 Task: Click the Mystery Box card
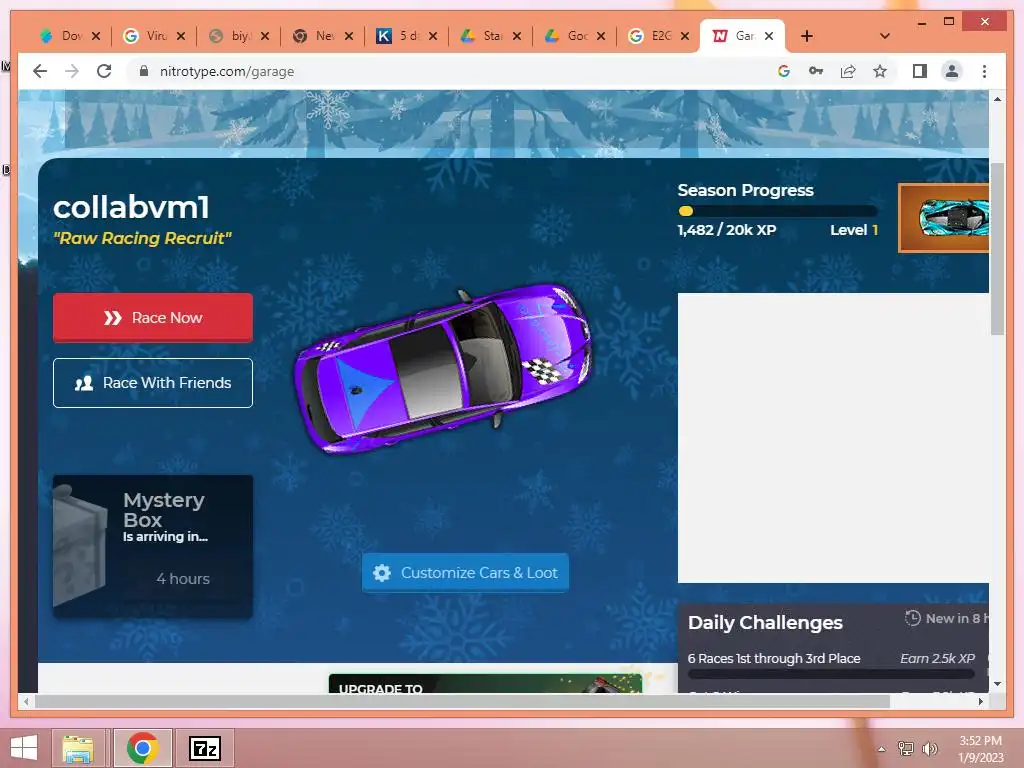[153, 547]
